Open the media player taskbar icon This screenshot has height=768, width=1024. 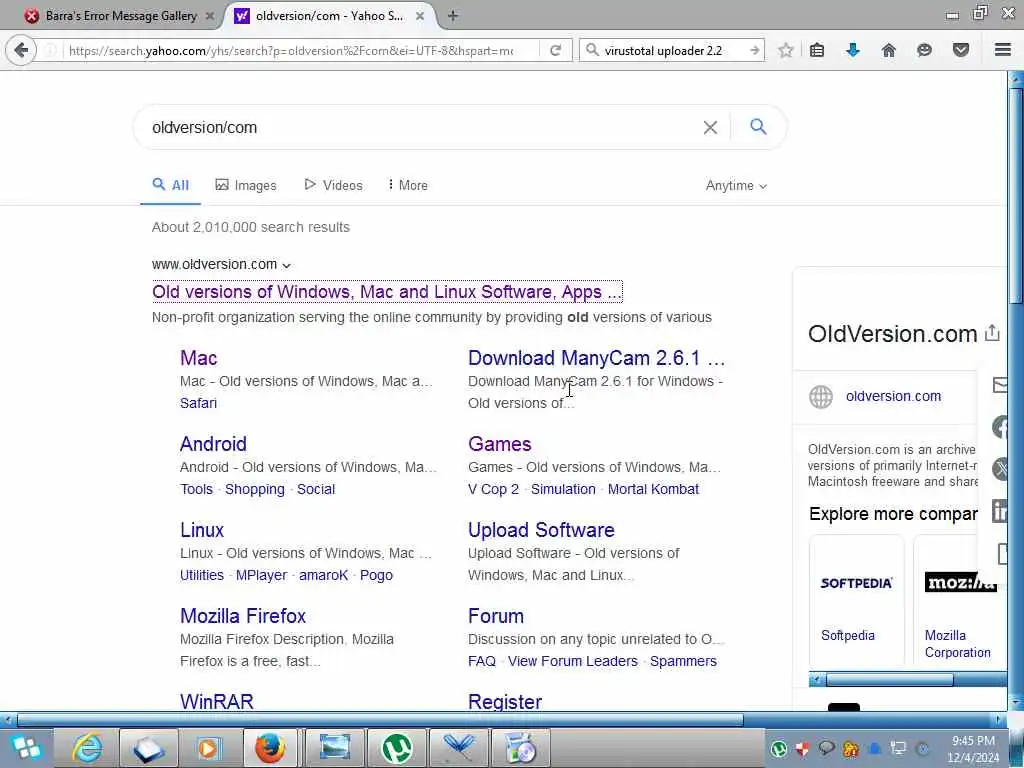click(x=209, y=748)
